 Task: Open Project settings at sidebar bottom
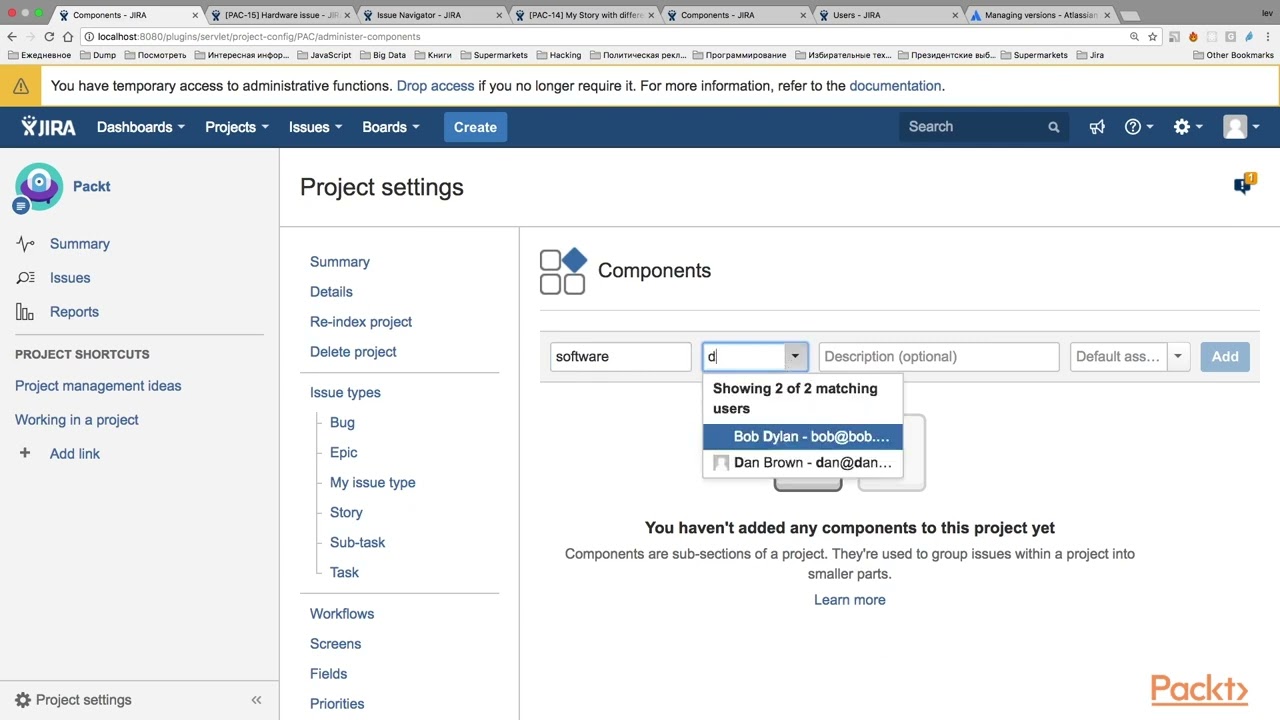point(73,700)
